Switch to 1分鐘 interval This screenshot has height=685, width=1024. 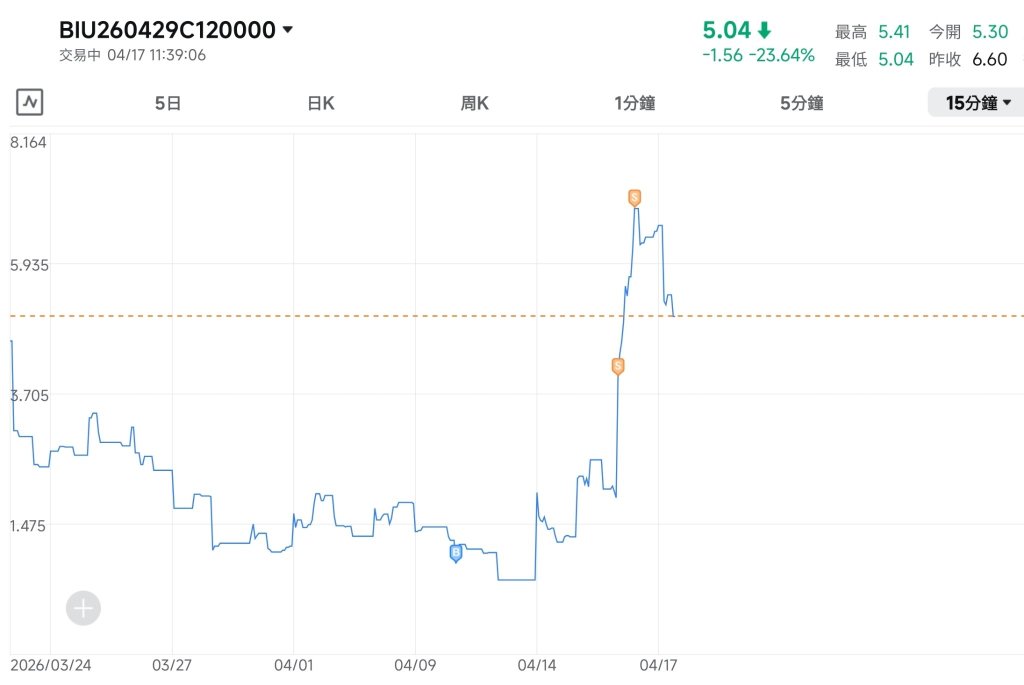(x=635, y=103)
